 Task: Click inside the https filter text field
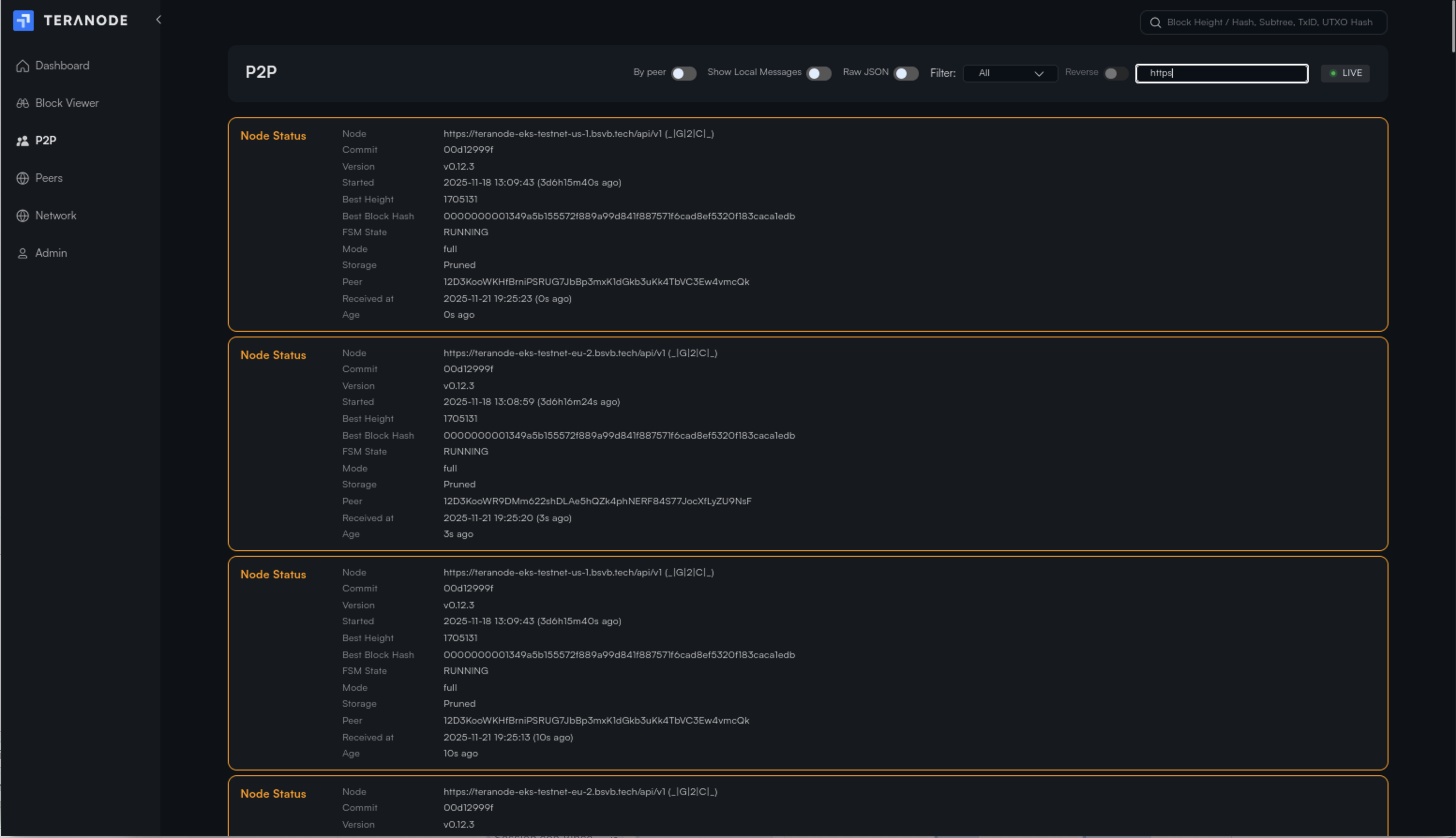pos(1221,73)
